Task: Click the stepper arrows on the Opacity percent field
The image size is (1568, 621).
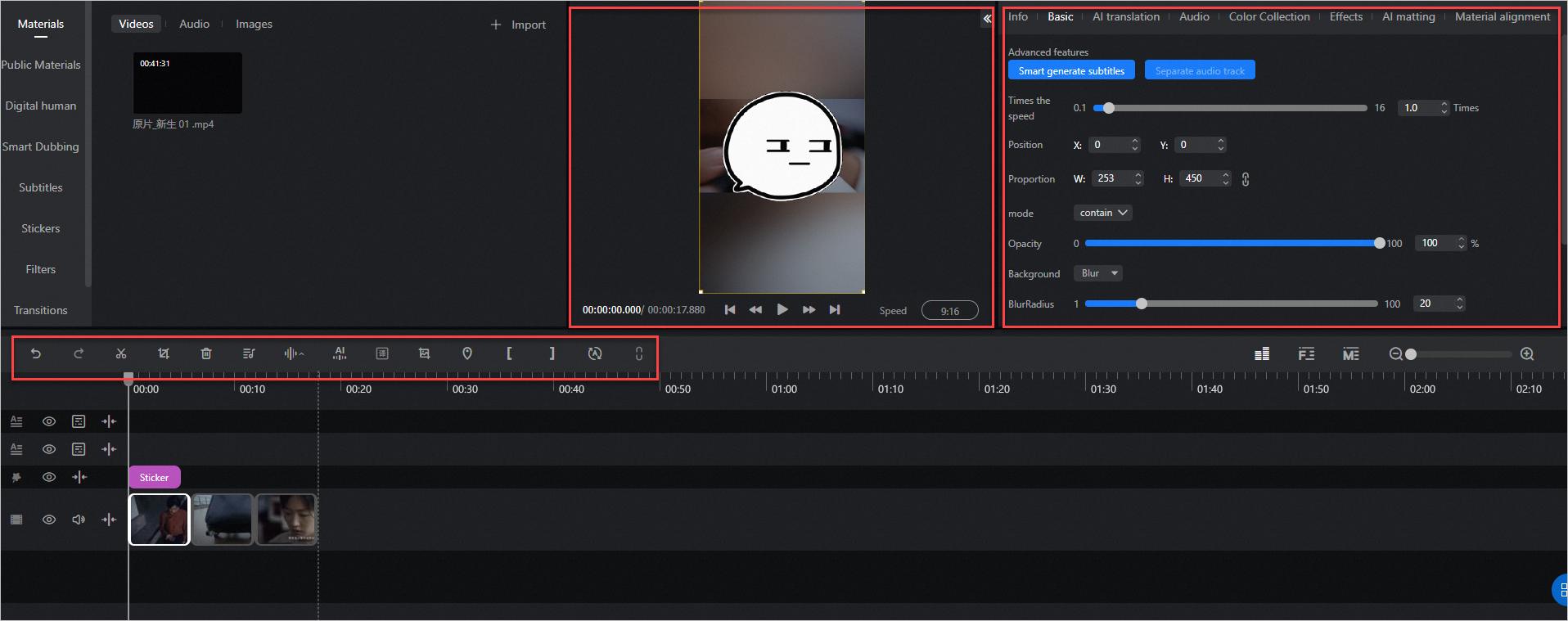Action: coord(1461,243)
